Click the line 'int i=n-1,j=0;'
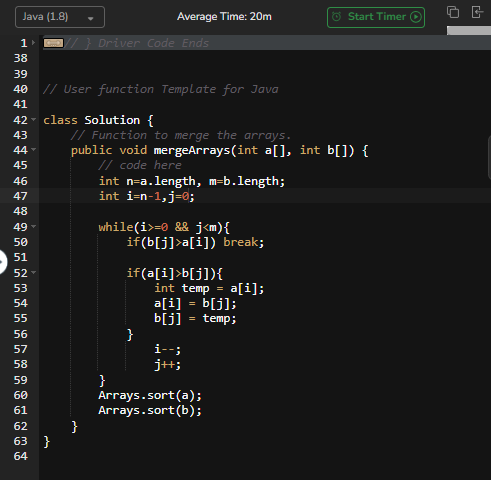Viewport: 491px width, 480px height. (x=147, y=196)
